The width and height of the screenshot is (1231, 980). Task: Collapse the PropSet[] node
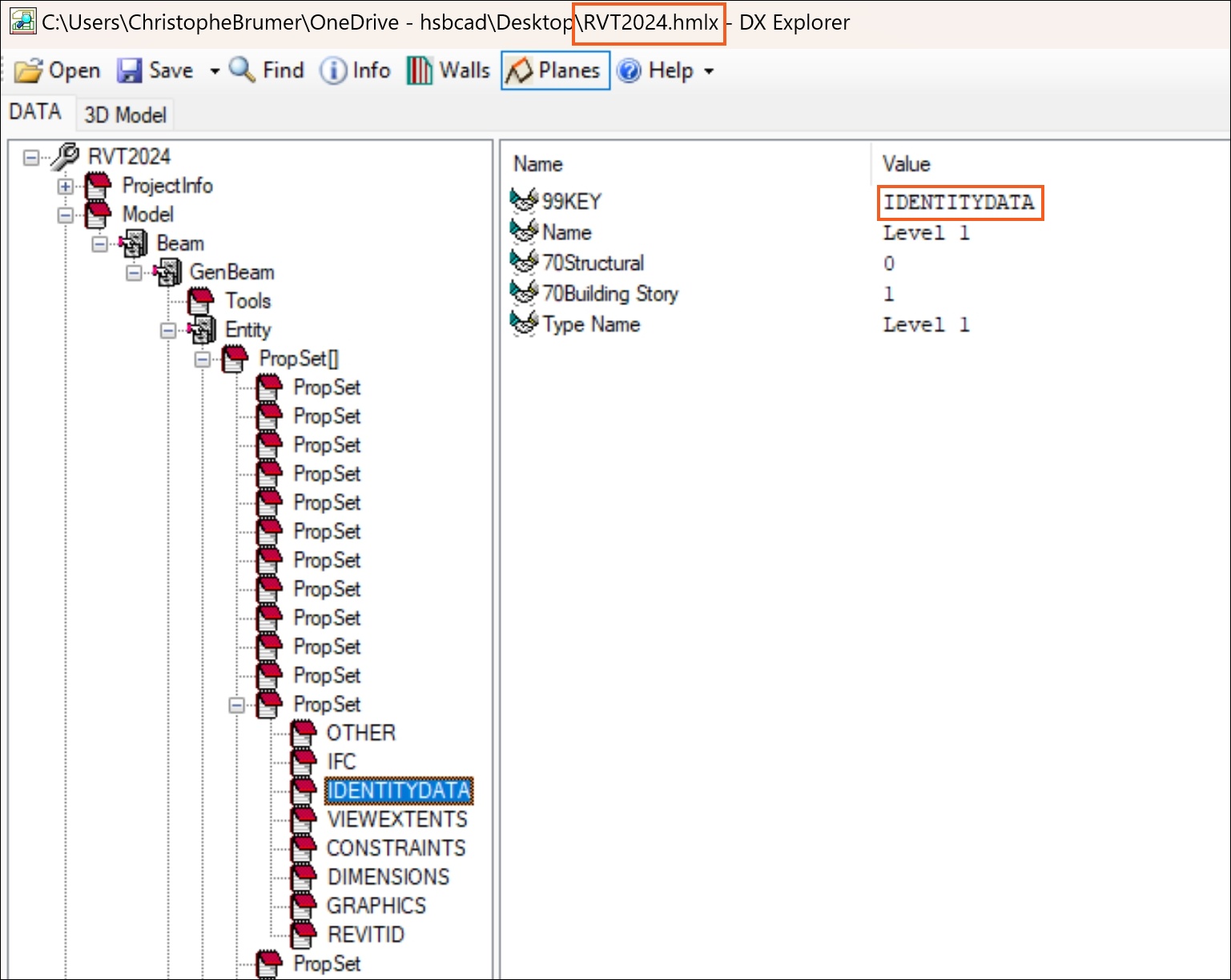pyautogui.click(x=203, y=359)
